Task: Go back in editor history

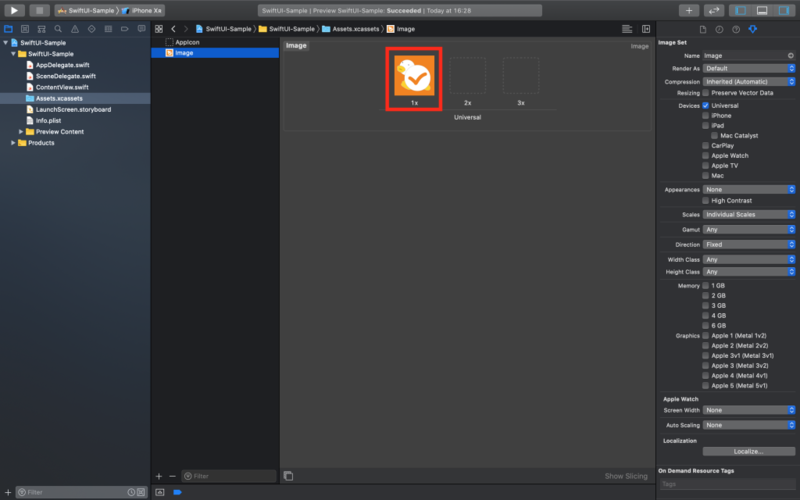Action: [173, 29]
